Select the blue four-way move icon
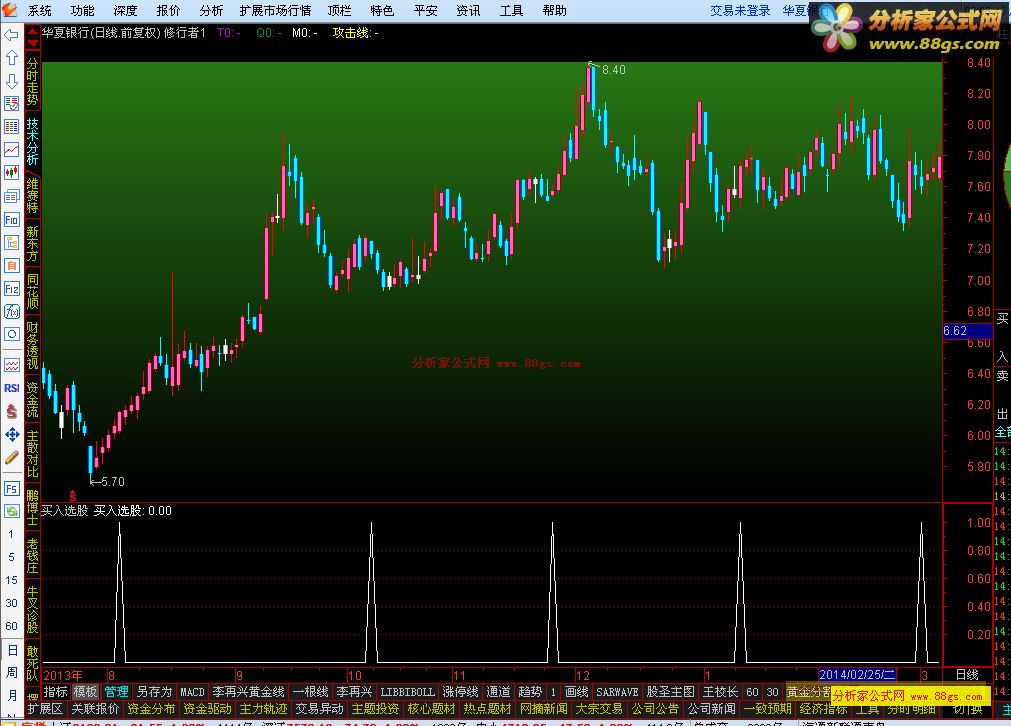Image resolution: width=1011 pixels, height=726 pixels. pyautogui.click(x=11, y=435)
